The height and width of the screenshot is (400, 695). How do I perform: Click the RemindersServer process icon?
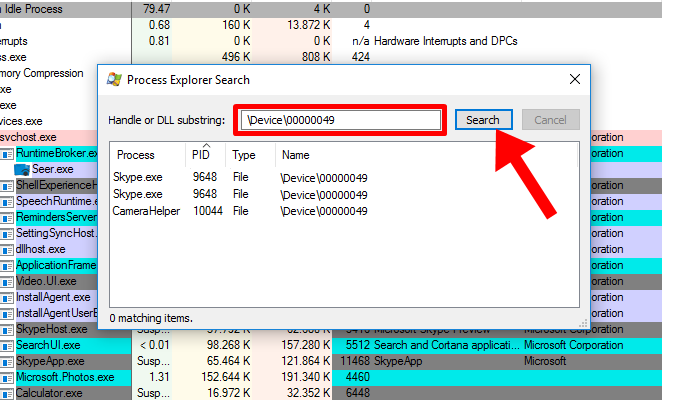(x=7, y=218)
